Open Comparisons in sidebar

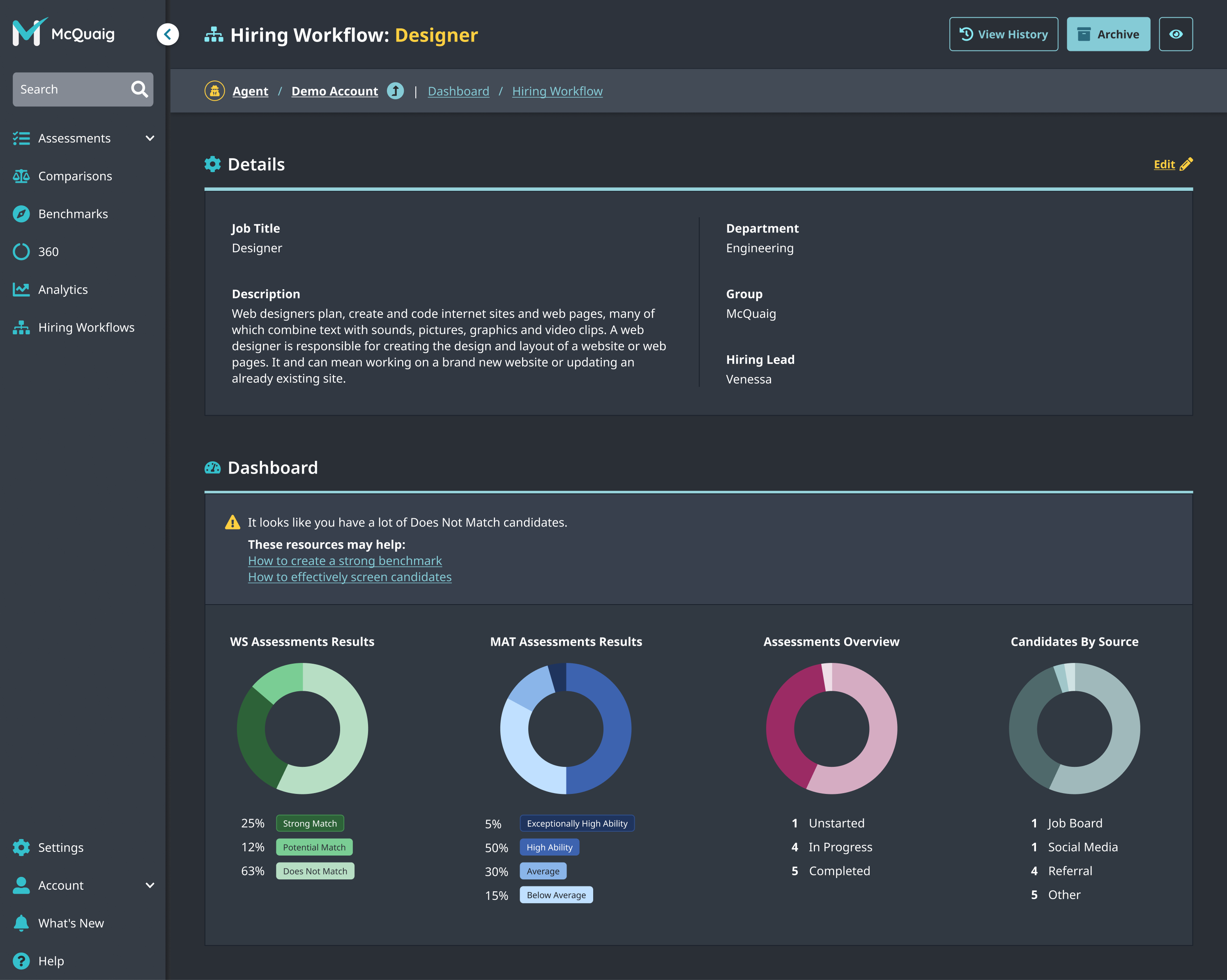click(x=74, y=177)
